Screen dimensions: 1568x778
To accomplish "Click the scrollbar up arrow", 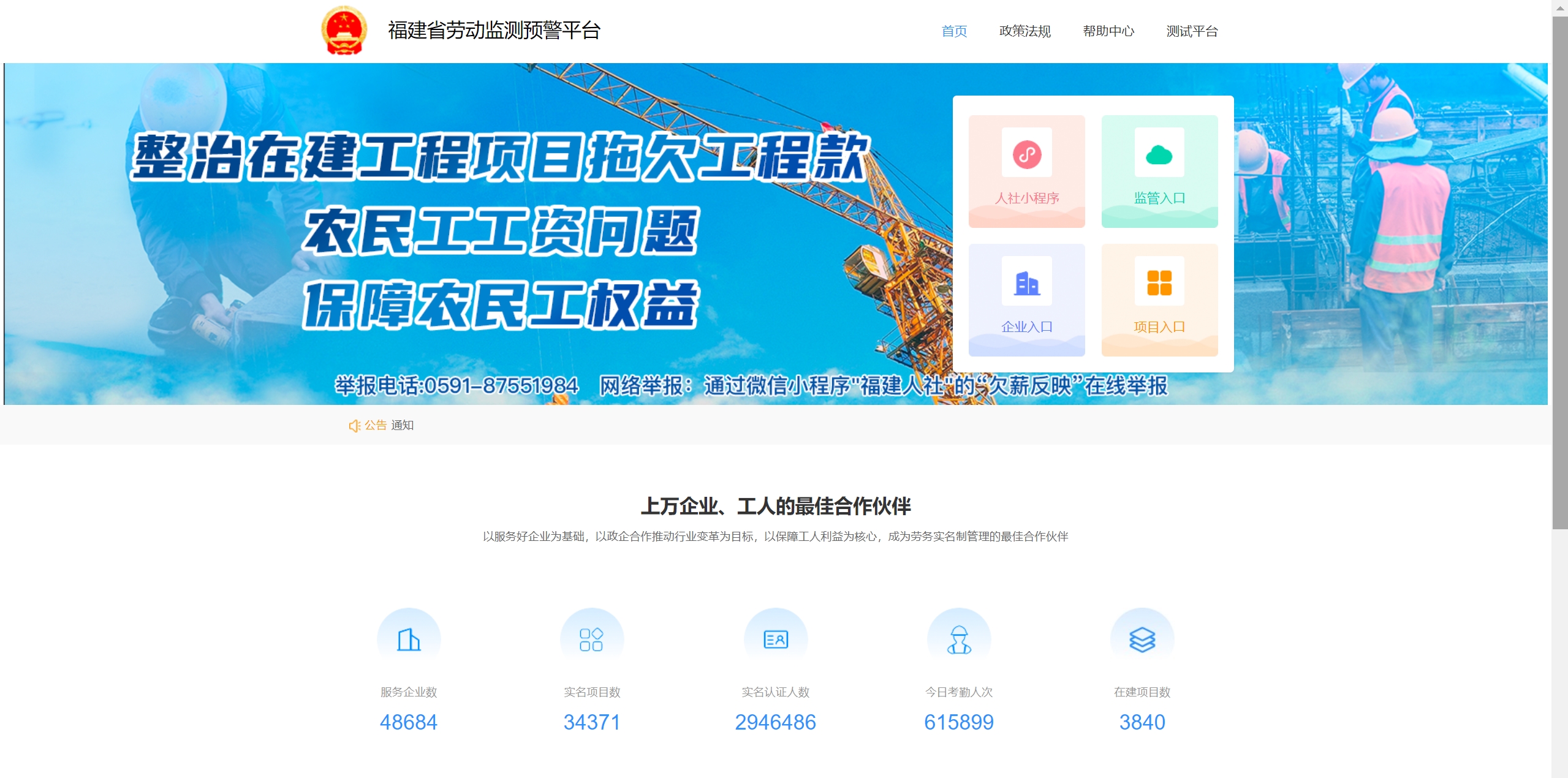I will point(1560,7).
